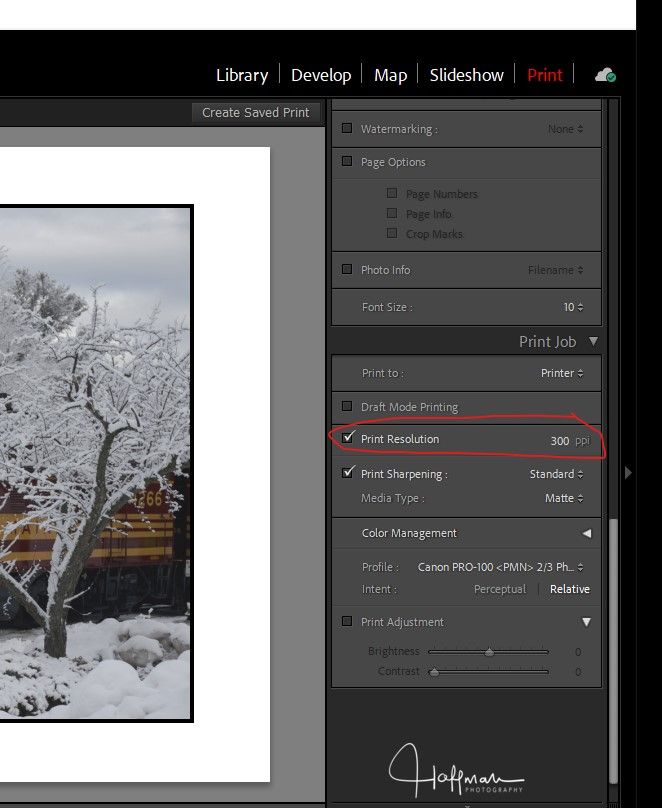Switch to the Develop module
The image size is (662, 808).
pyautogui.click(x=320, y=75)
